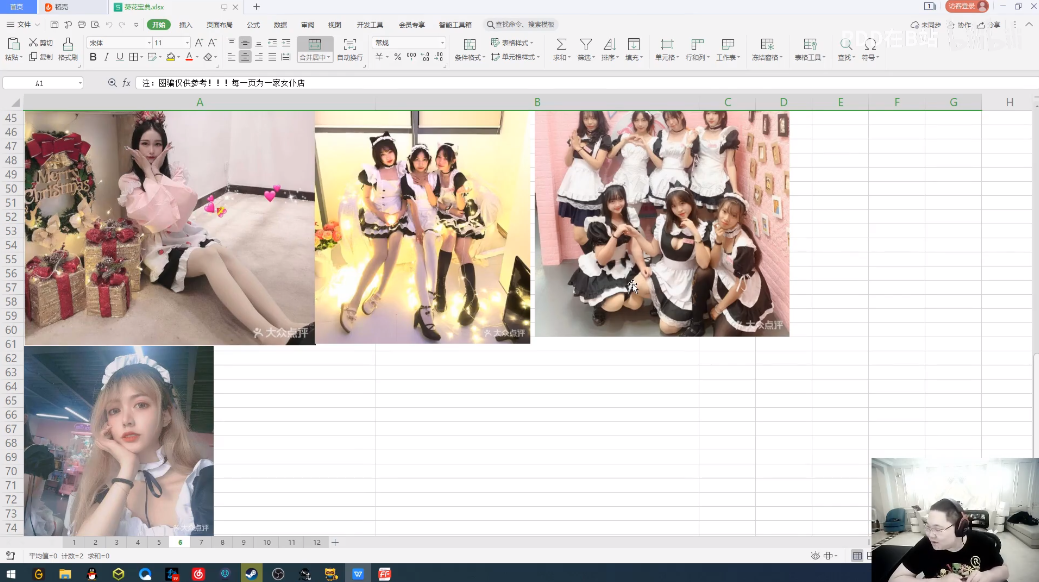Open Find magnifier in ribbon
Image resolution: width=1039 pixels, height=582 pixels.
click(x=846, y=44)
